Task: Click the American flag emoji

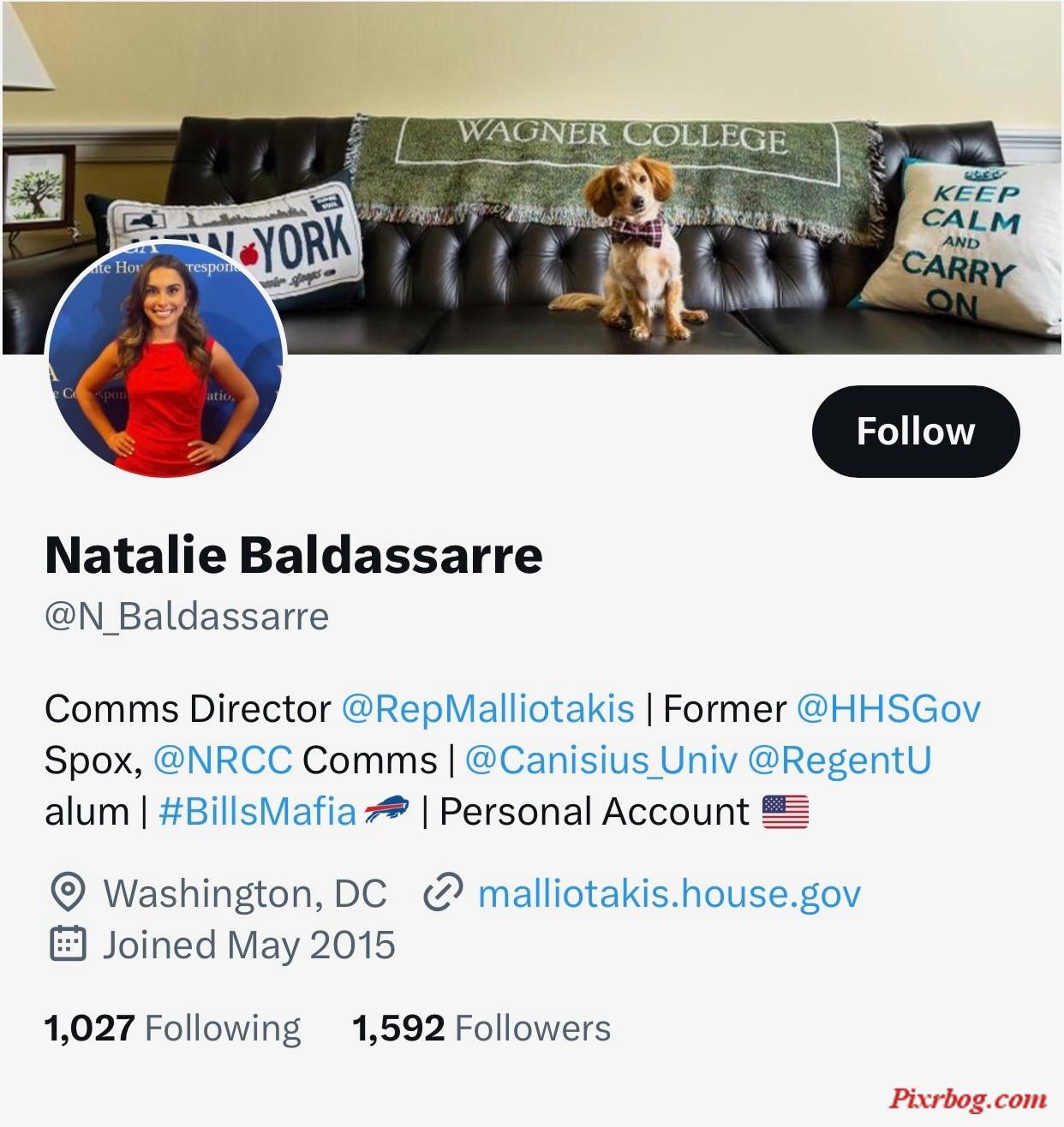Action: (785, 812)
